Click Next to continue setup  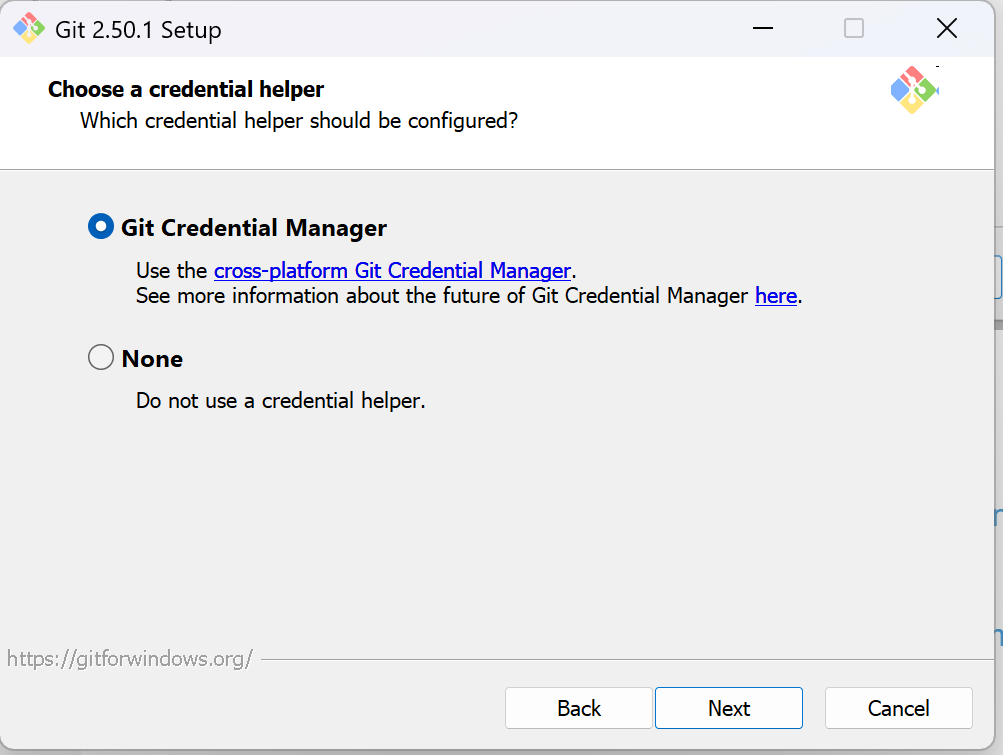click(729, 708)
